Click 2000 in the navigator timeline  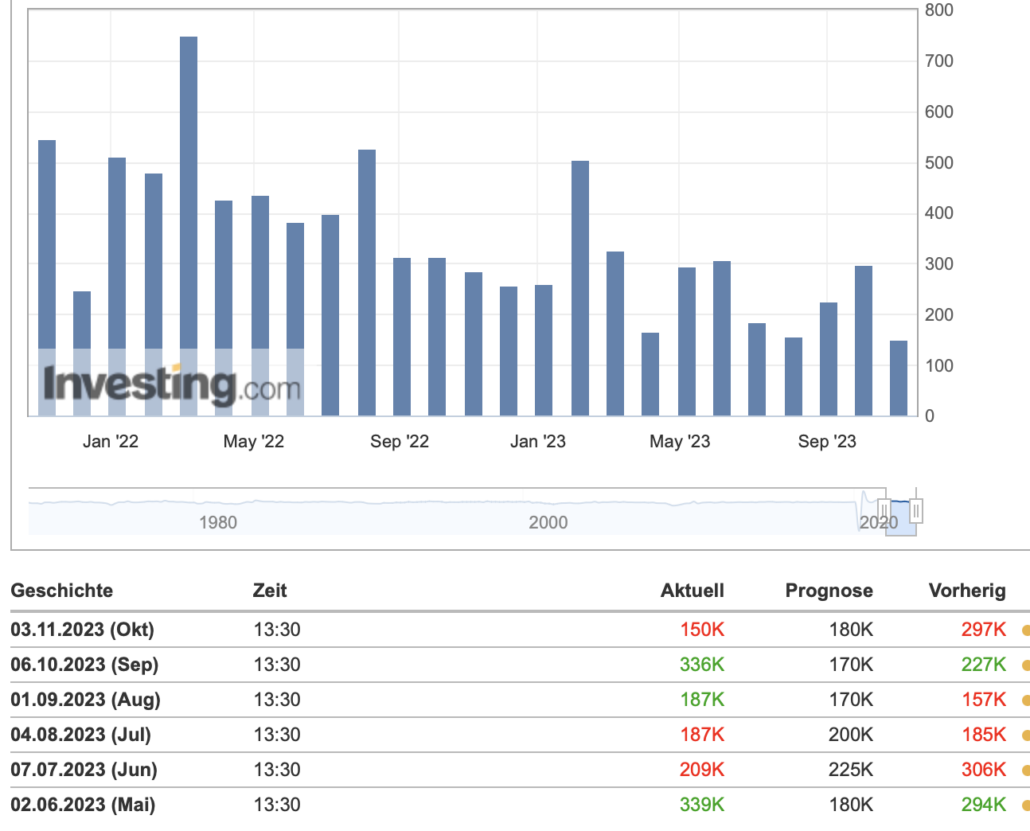[548, 522]
